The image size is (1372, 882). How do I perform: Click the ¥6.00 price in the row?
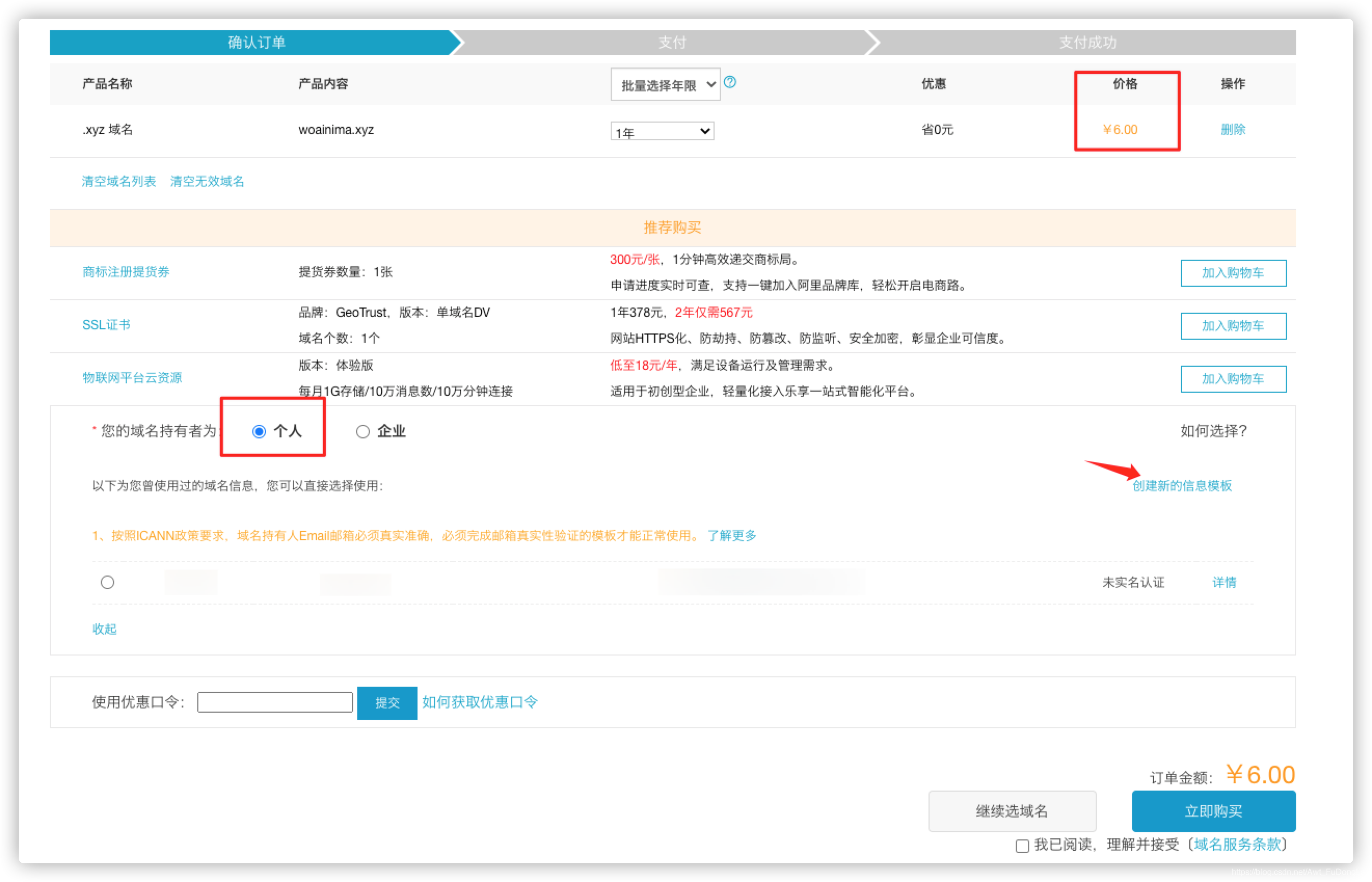[x=1120, y=129]
